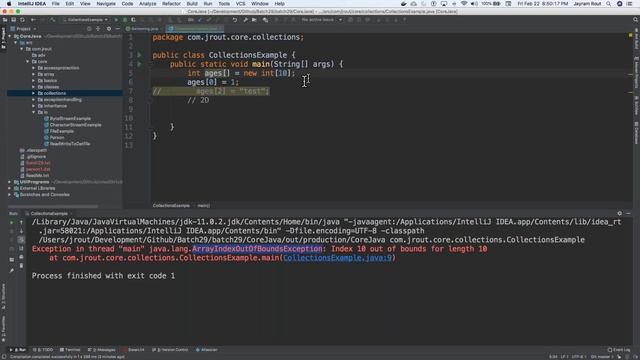Viewport: 640px width, 360px height.
Task: Click the collapse-all icon in Project panel
Action: click(x=98, y=29)
